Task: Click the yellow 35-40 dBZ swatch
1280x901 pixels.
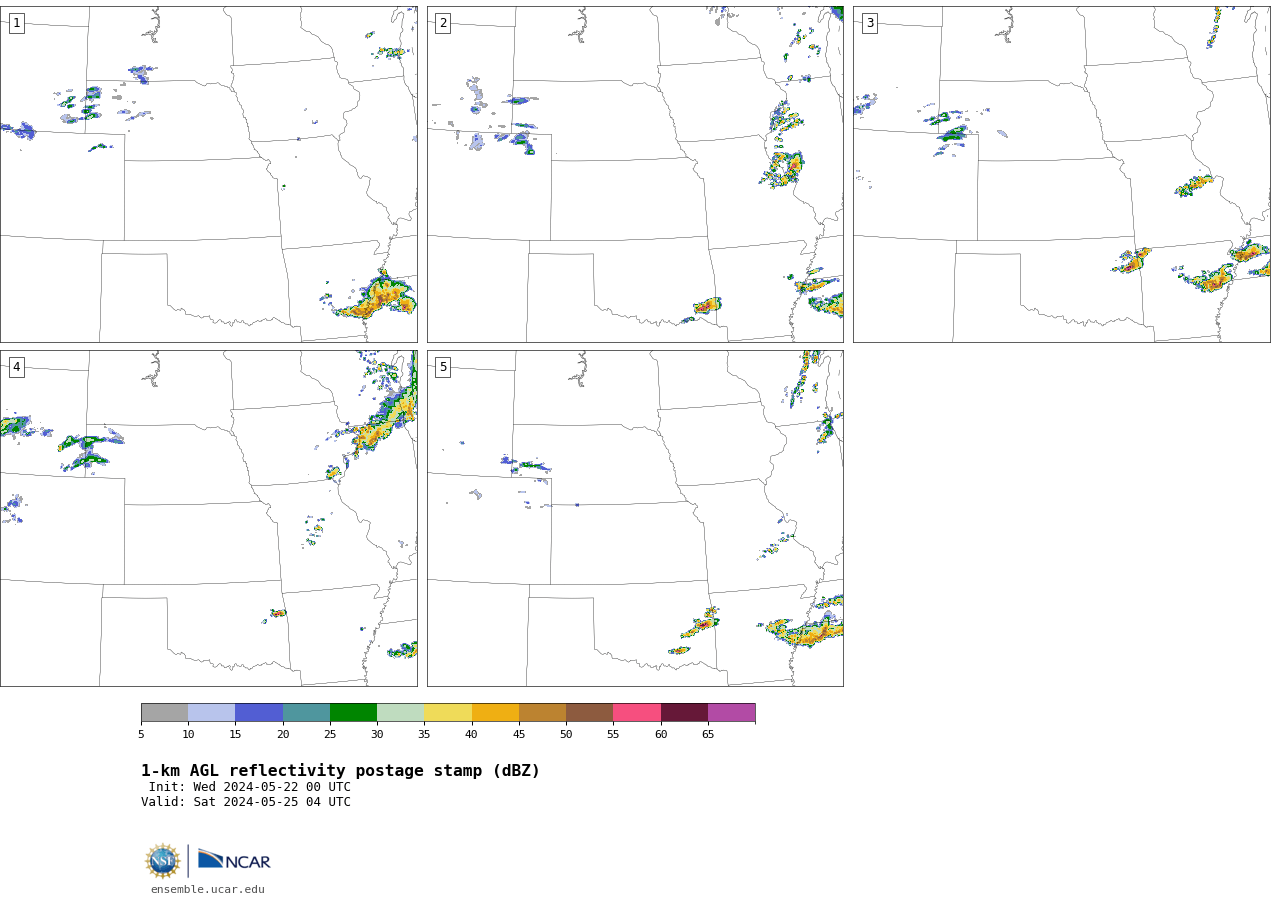Action: (x=448, y=713)
